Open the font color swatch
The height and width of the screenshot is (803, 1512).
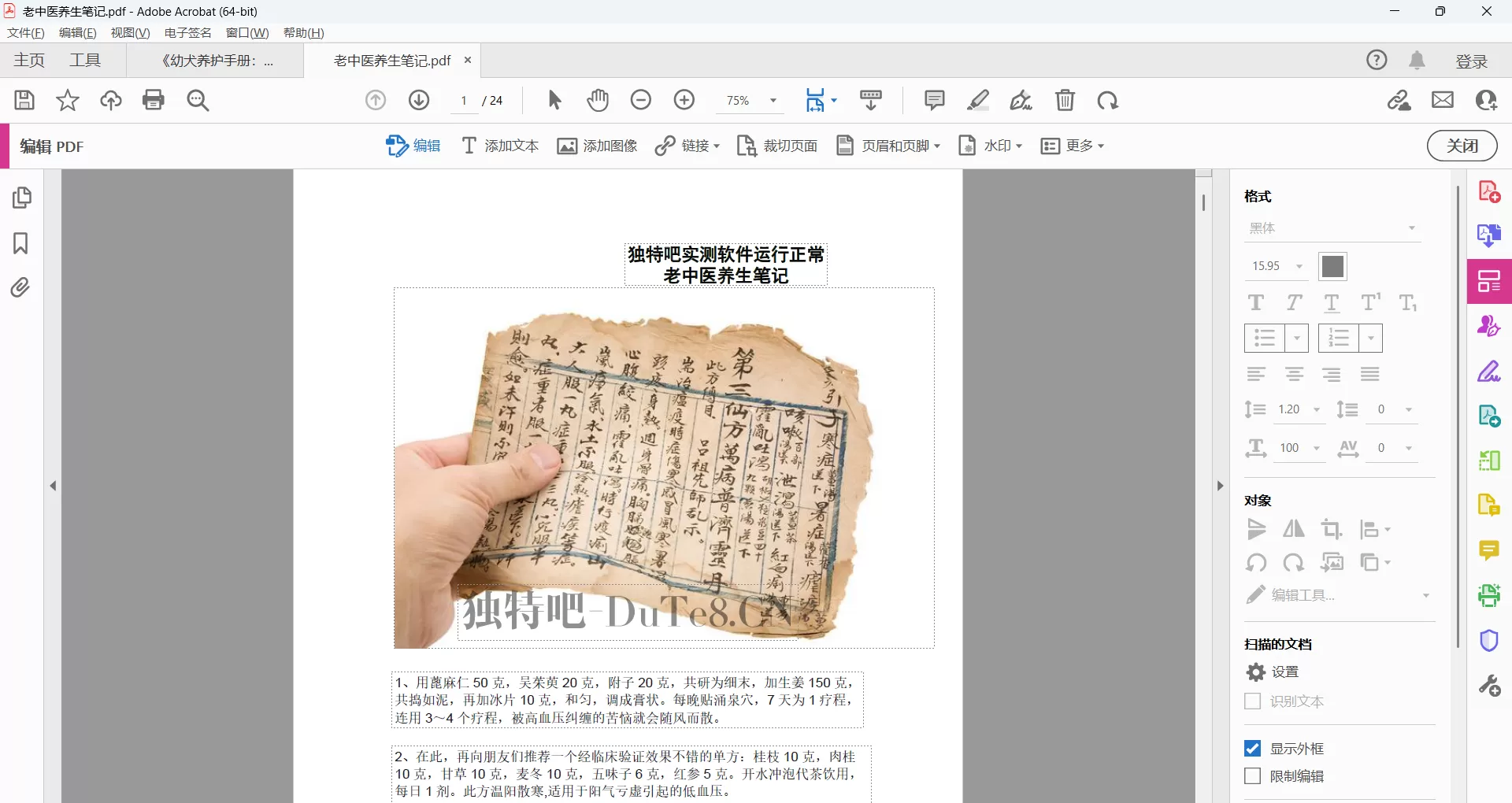[1332, 266]
